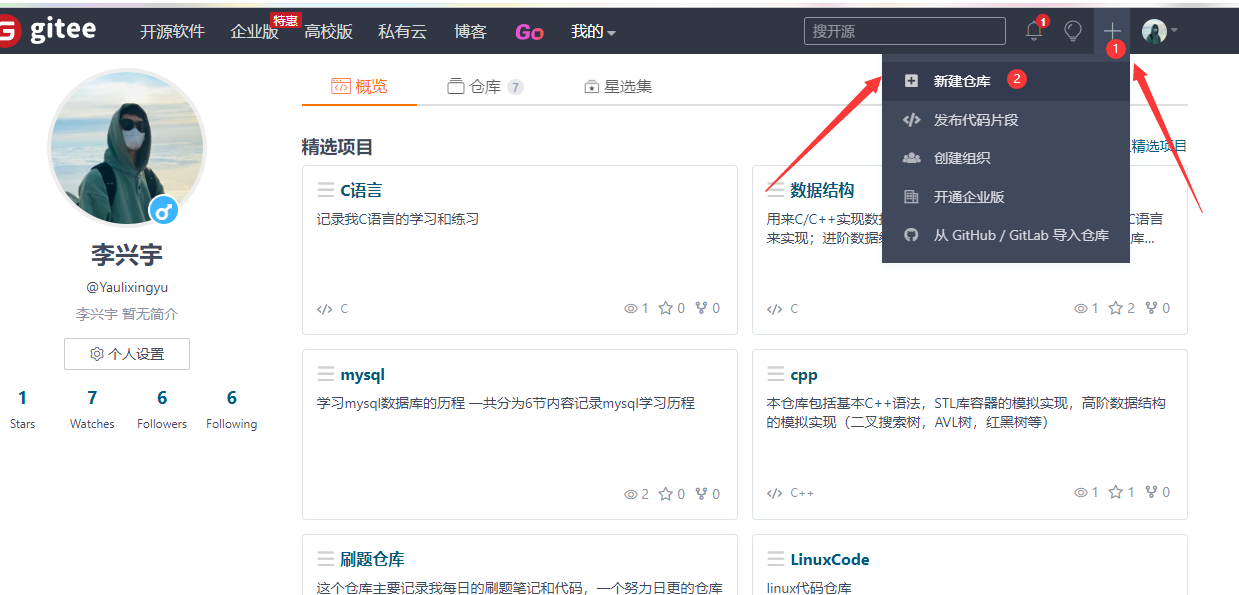Open the user avatar menu in header

pos(1160,32)
